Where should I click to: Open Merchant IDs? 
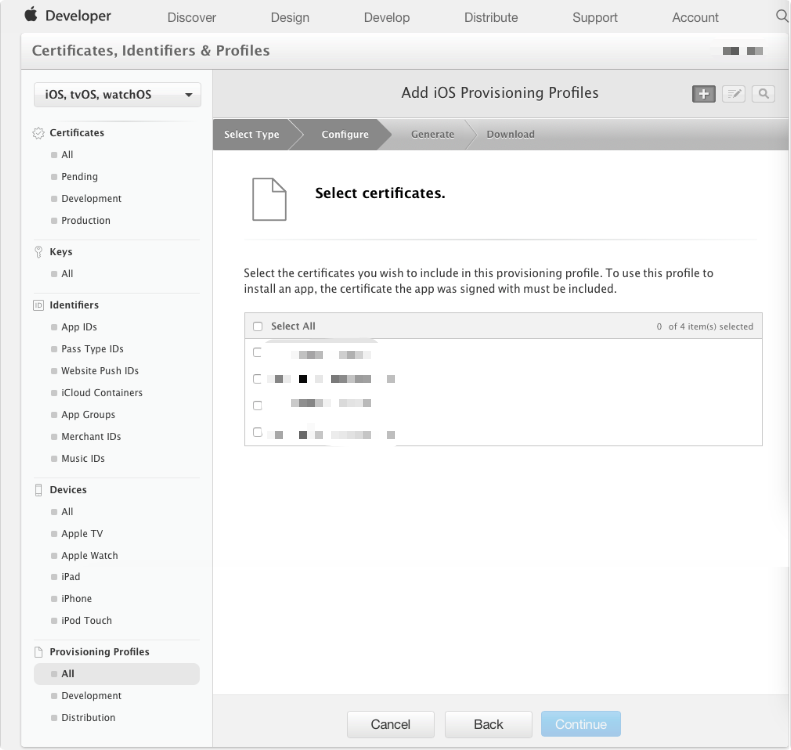[x=91, y=437]
